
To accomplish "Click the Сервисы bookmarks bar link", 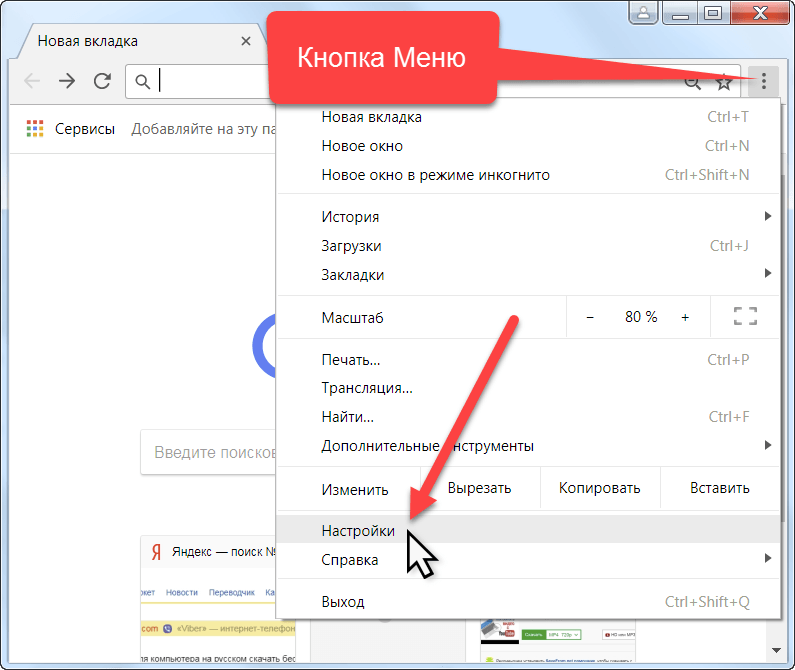I will coord(85,129).
